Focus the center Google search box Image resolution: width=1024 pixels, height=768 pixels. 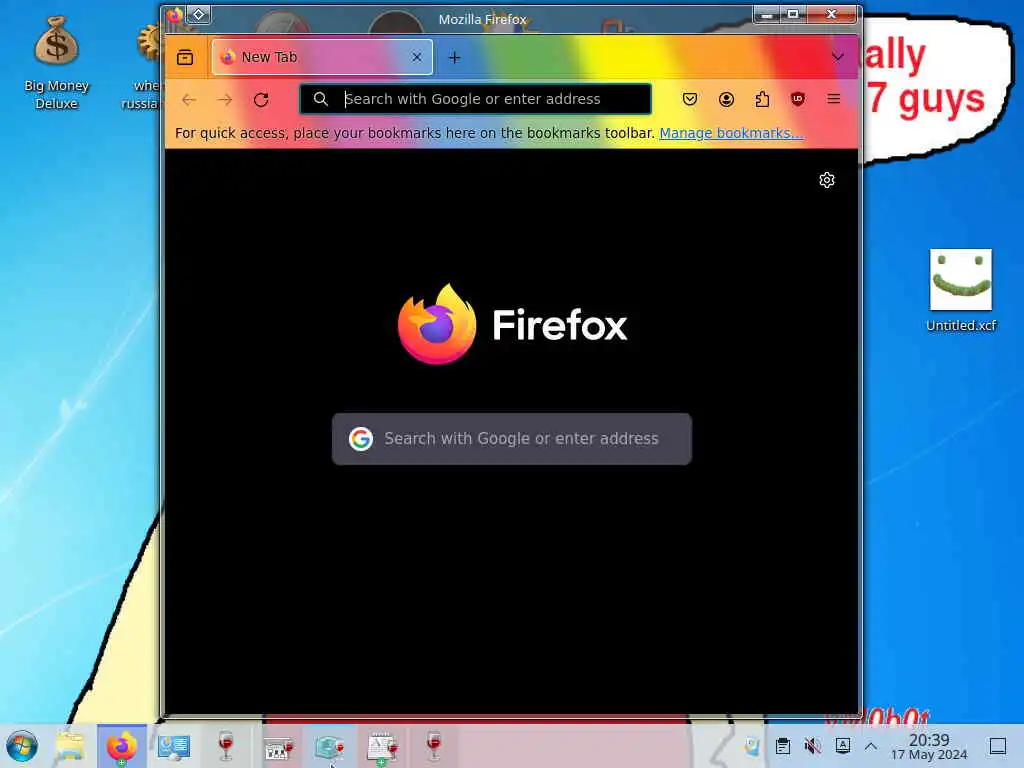coord(511,439)
